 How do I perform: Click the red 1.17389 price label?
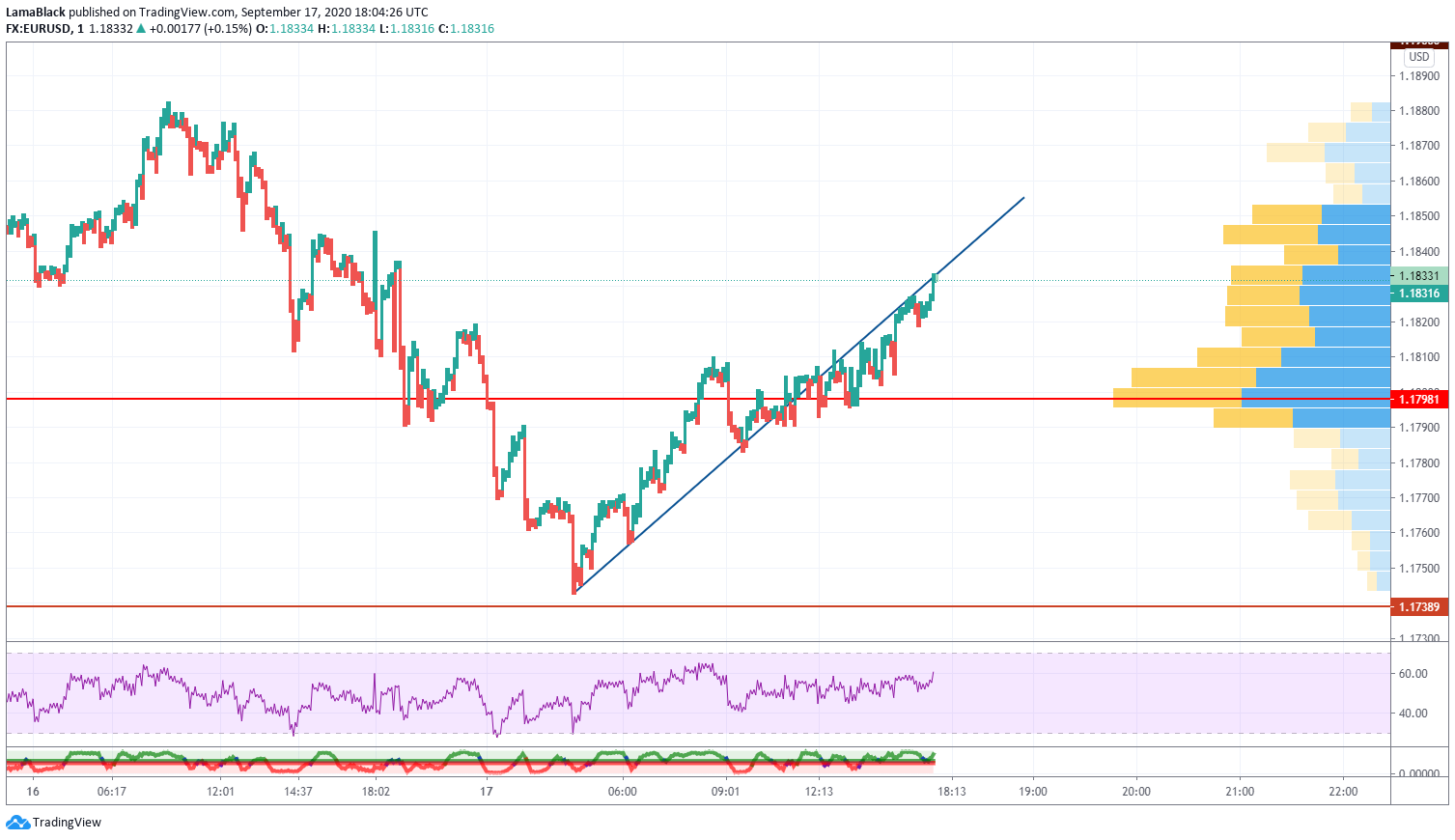pyautogui.click(x=1419, y=607)
